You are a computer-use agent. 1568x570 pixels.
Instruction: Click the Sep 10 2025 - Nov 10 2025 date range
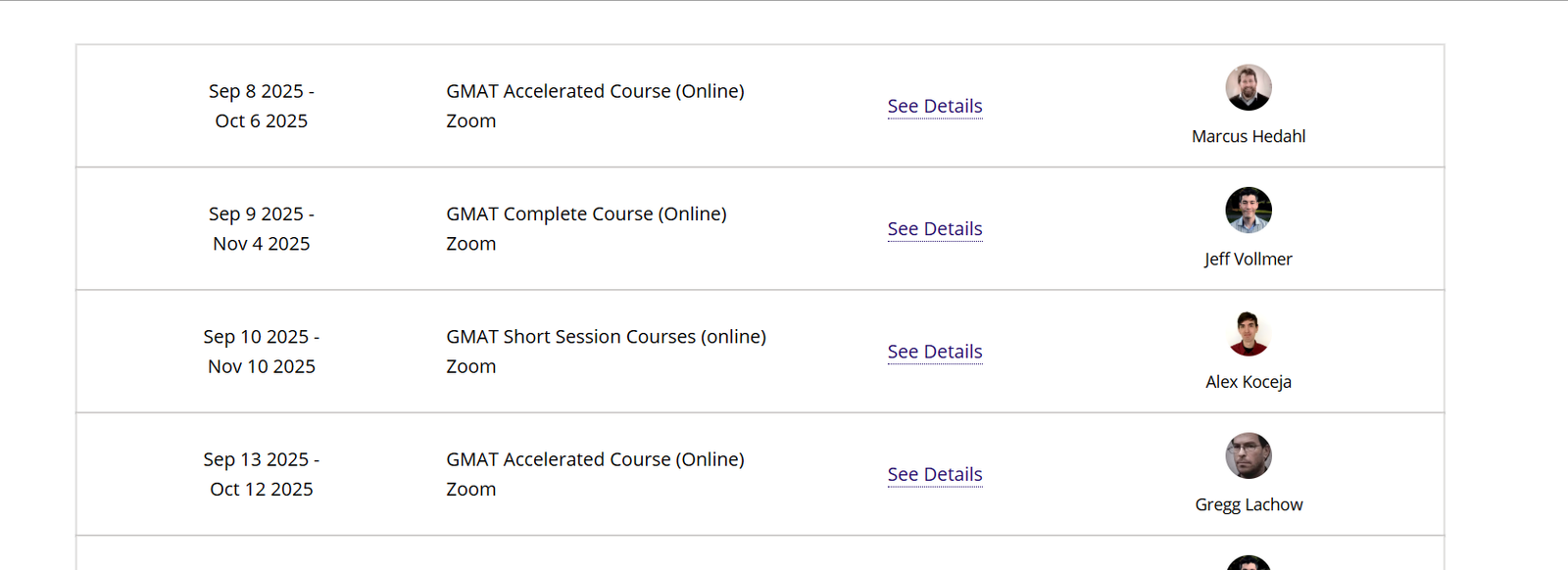261,352
